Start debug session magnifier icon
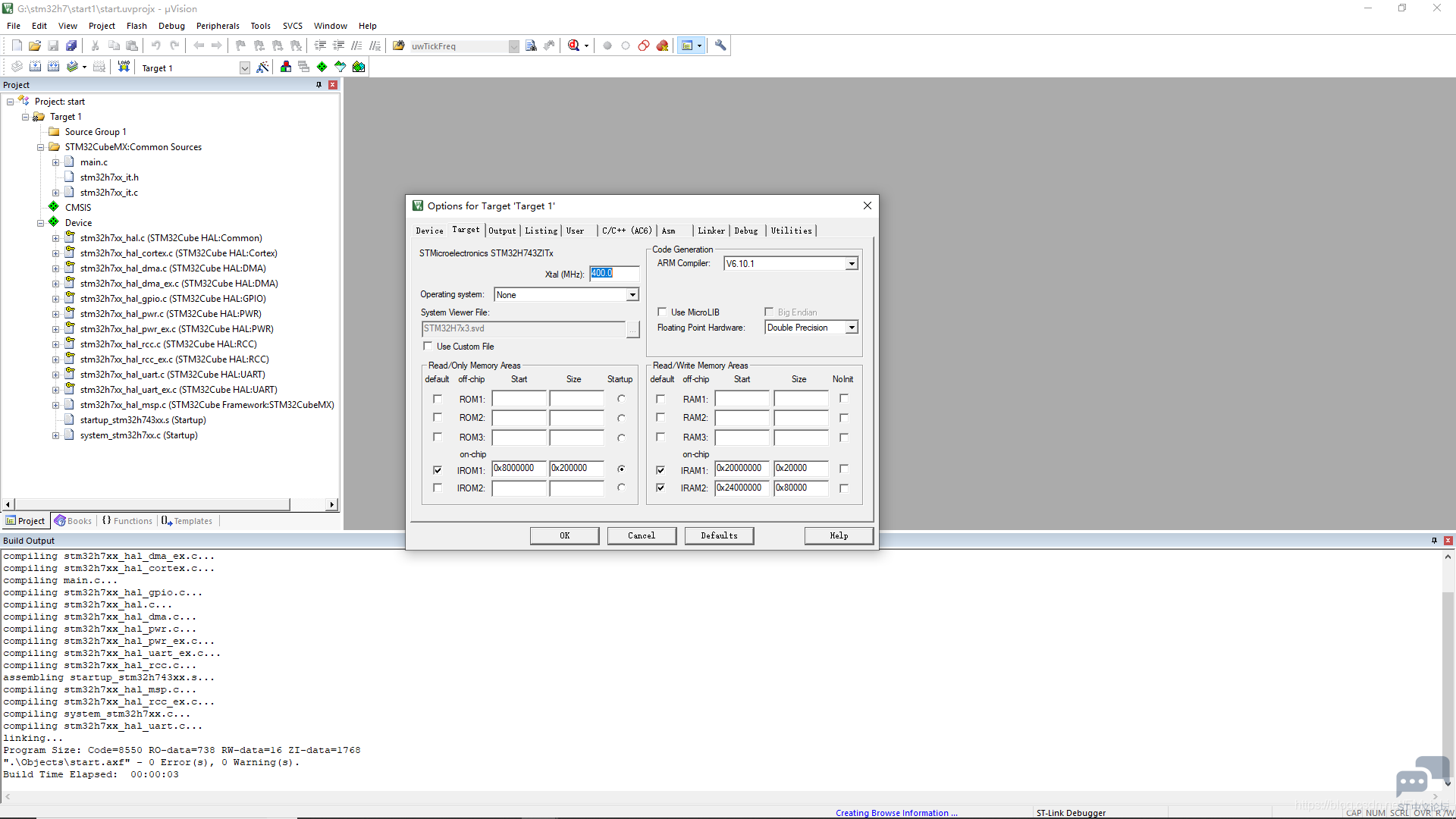Screen dimensions: 1456x819 click(x=574, y=45)
